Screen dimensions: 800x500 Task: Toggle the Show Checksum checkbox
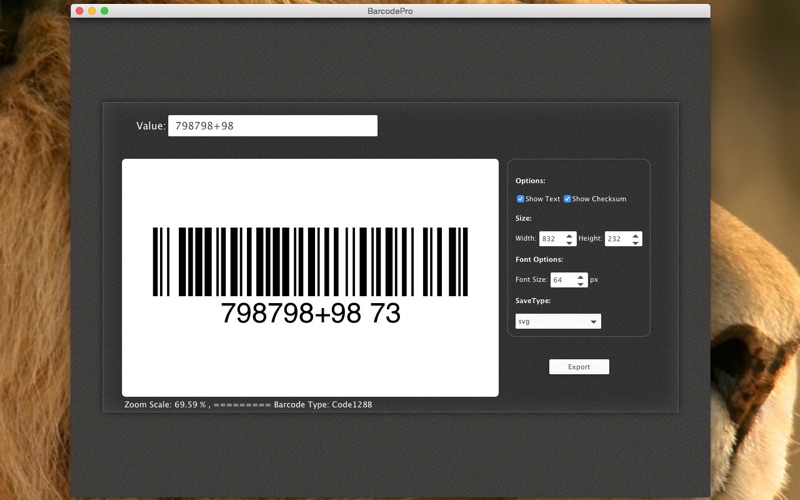(567, 199)
